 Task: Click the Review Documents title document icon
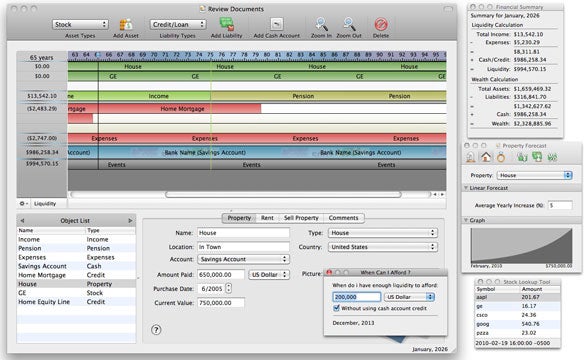pos(203,9)
